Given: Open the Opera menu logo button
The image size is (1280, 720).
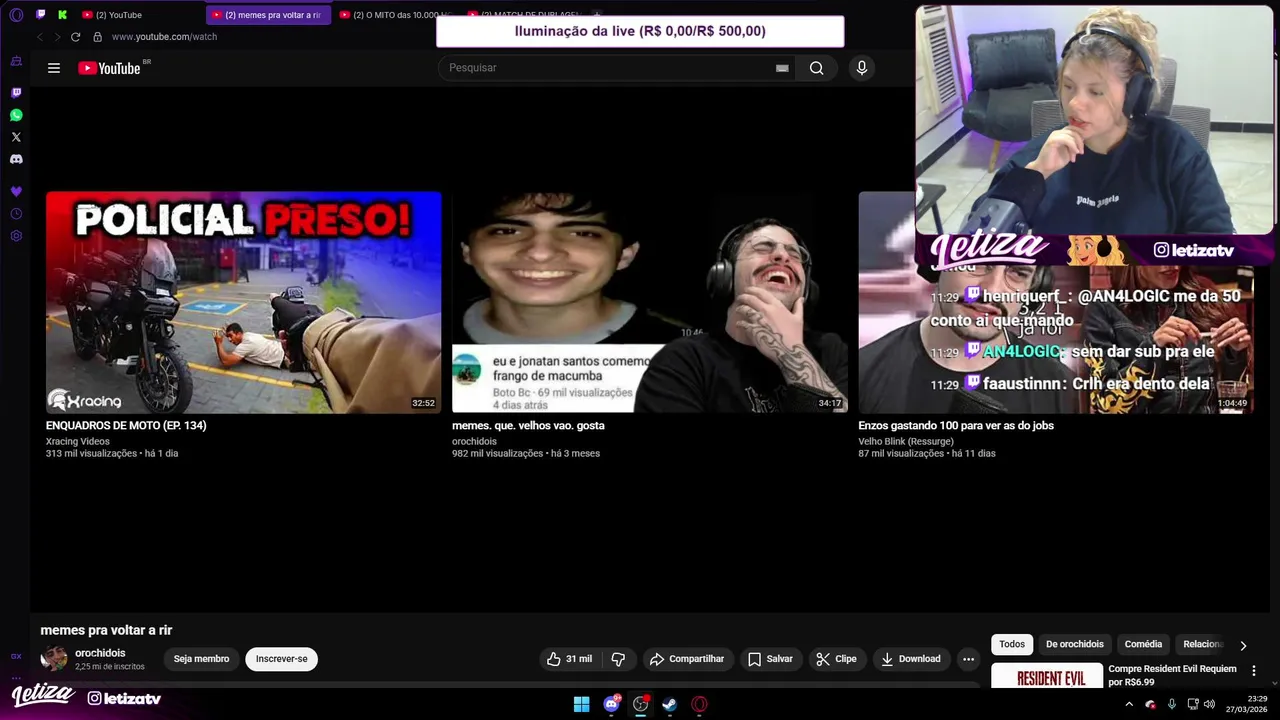Looking at the screenshot, I should click(x=15, y=15).
